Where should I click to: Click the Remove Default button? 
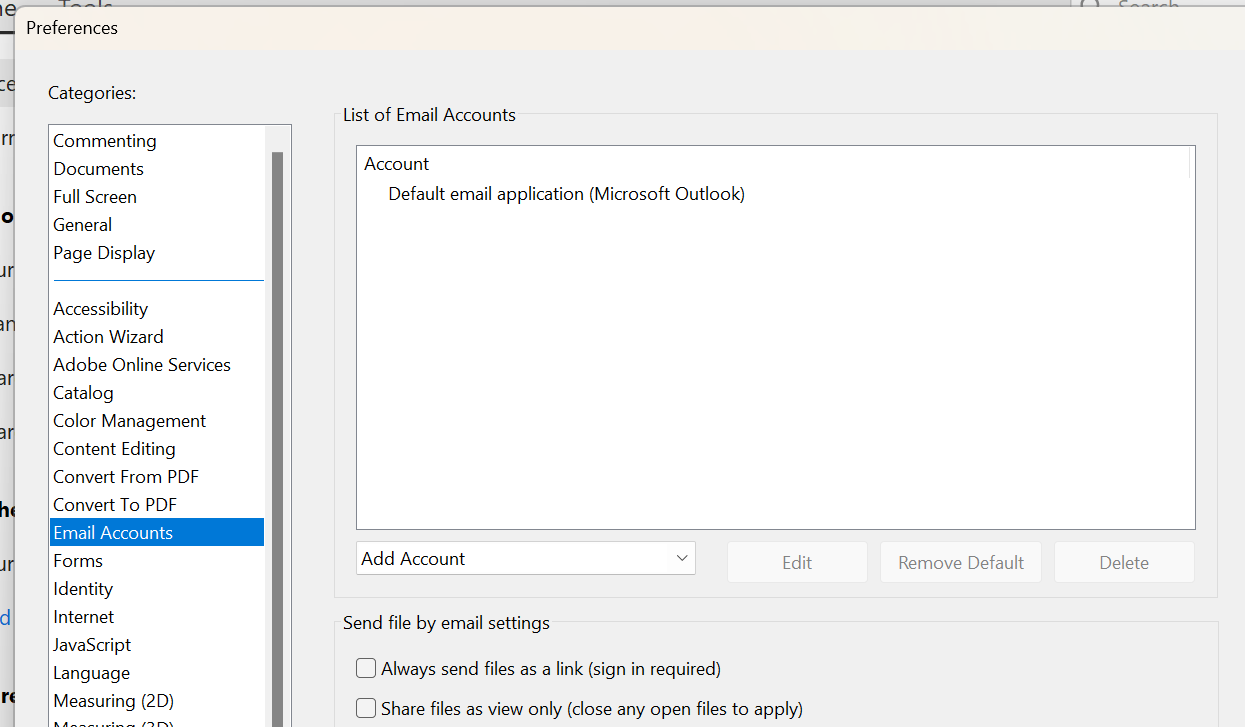[960, 562]
